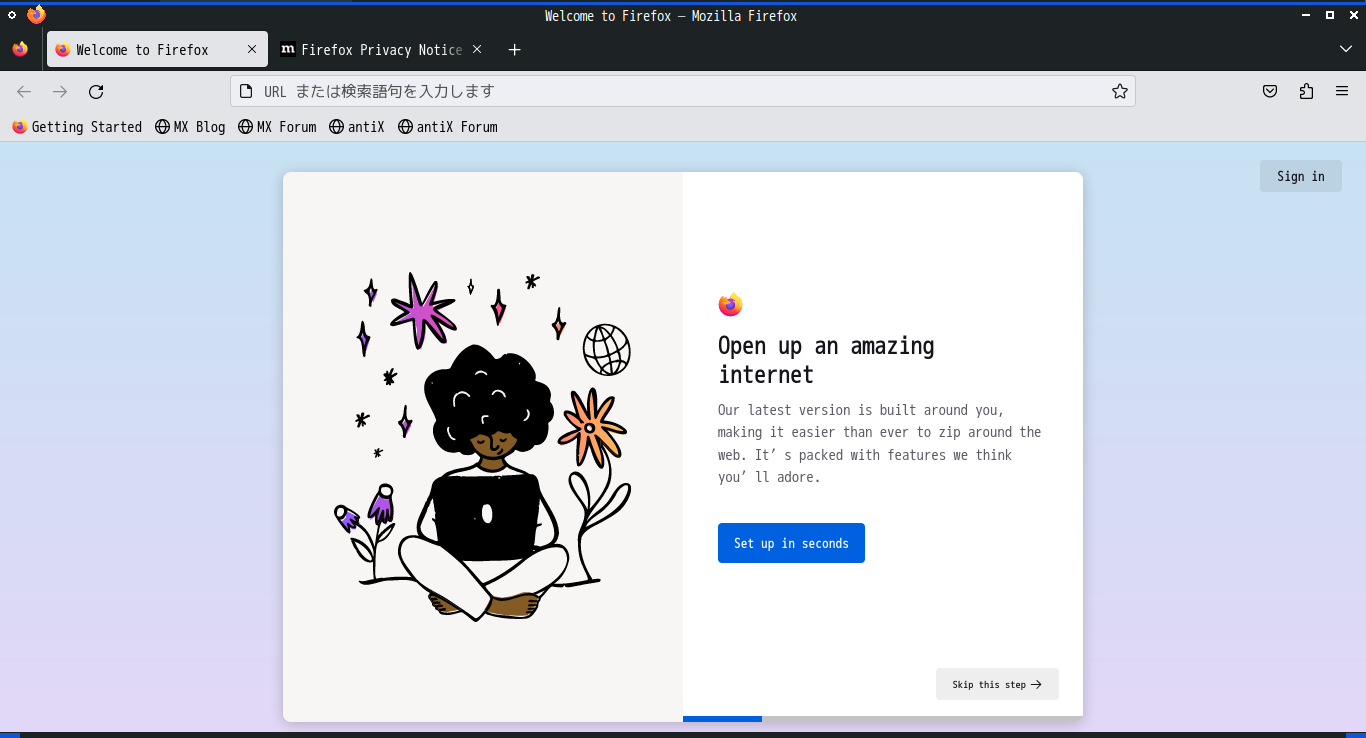The image size is (1366, 738).
Task: Focus the URL address bar
Action: (x=684, y=92)
